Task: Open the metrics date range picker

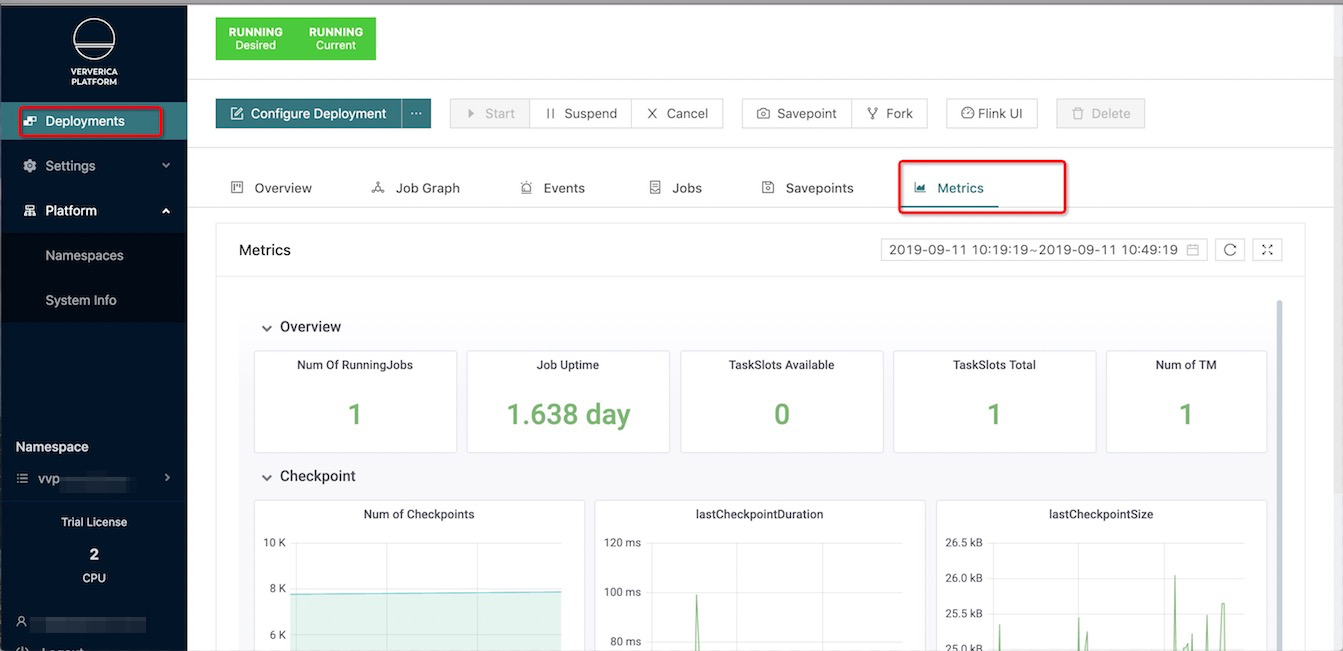Action: [x=1044, y=250]
